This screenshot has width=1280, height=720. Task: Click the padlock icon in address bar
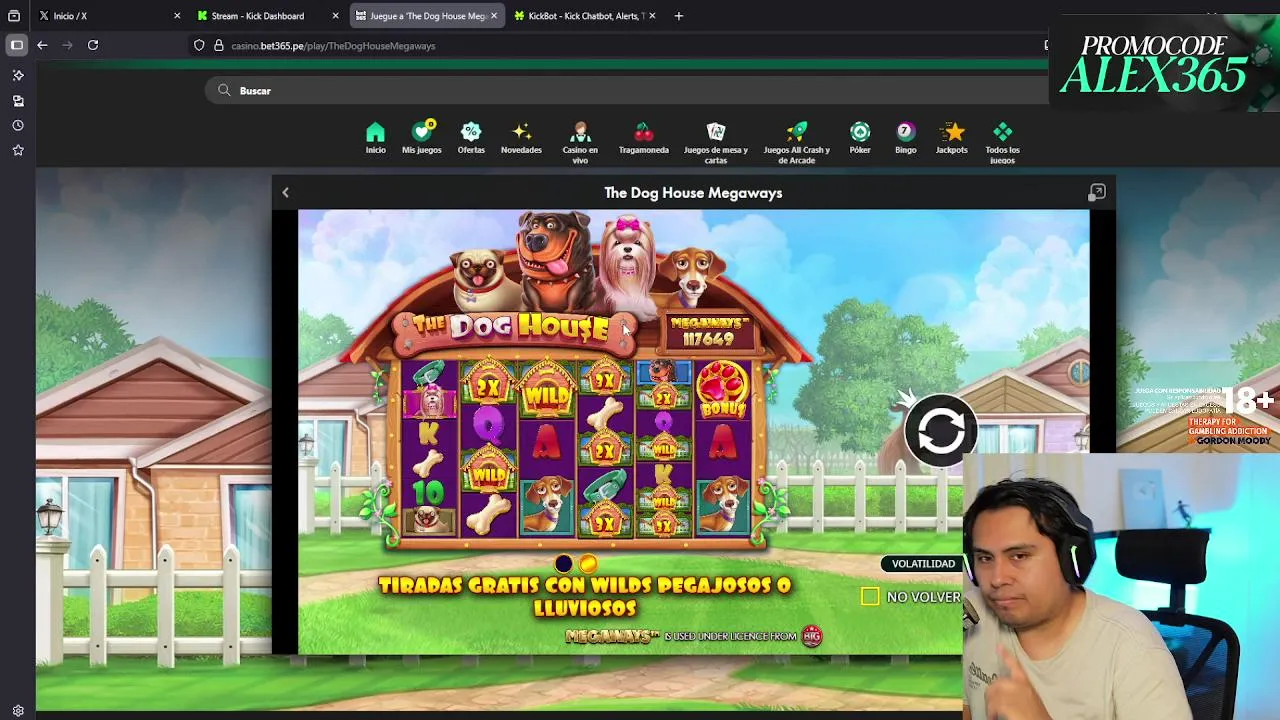tap(218, 45)
